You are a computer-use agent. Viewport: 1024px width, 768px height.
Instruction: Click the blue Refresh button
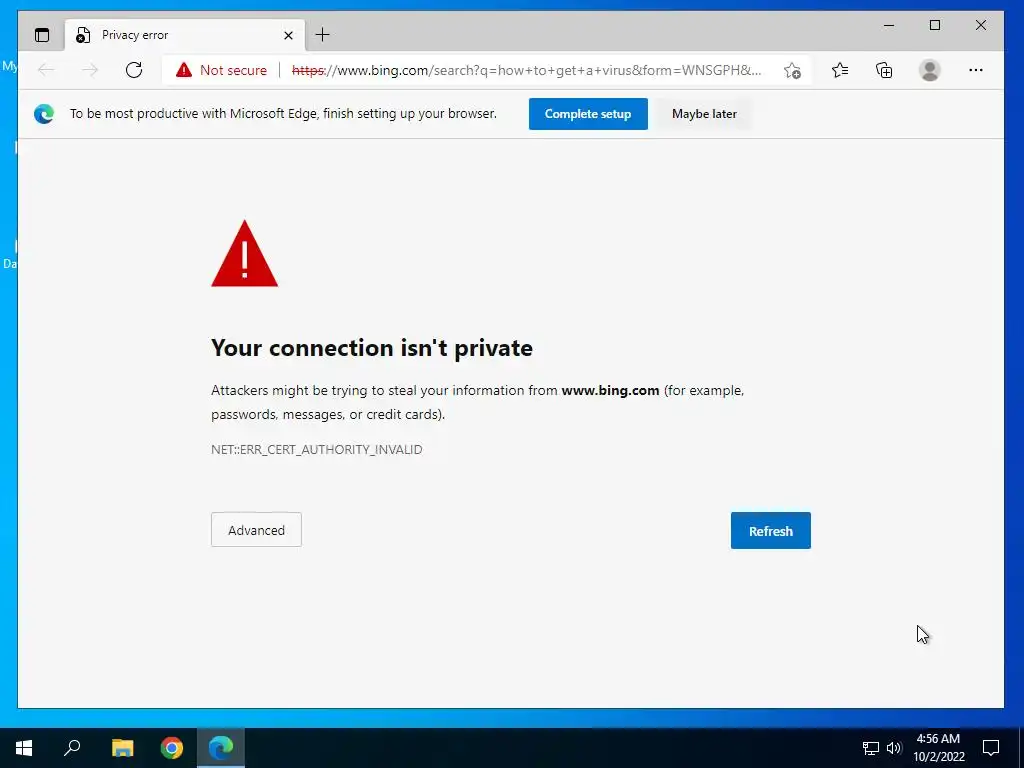pos(771,530)
